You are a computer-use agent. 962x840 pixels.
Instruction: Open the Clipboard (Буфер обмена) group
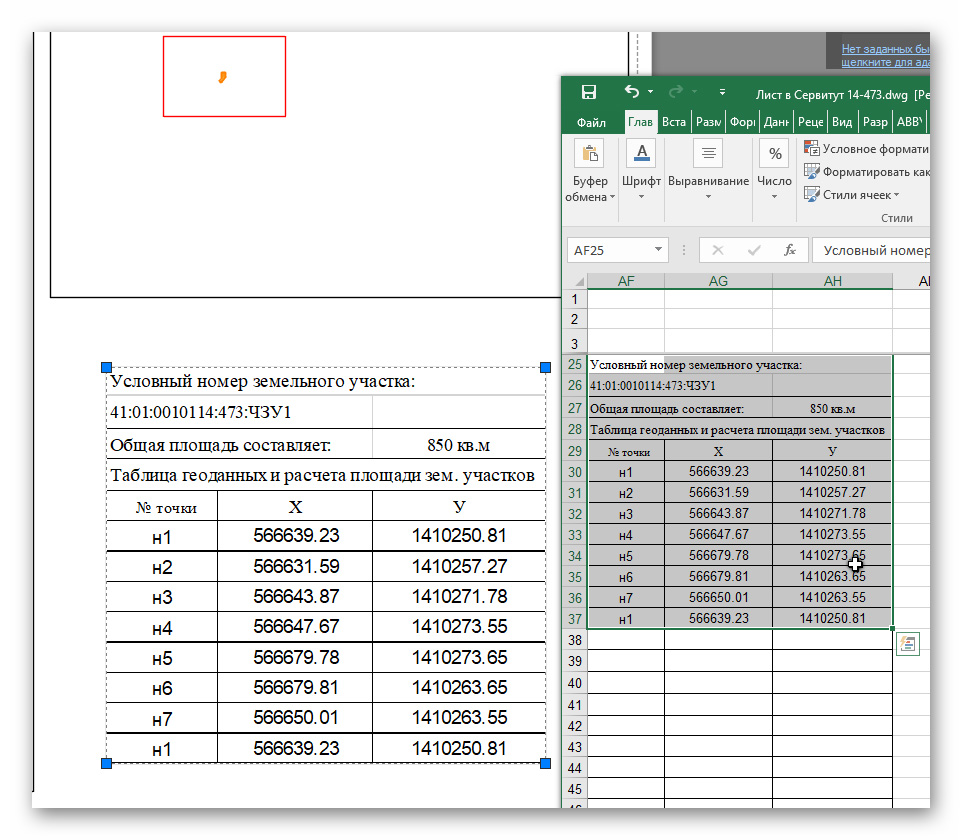(590, 170)
